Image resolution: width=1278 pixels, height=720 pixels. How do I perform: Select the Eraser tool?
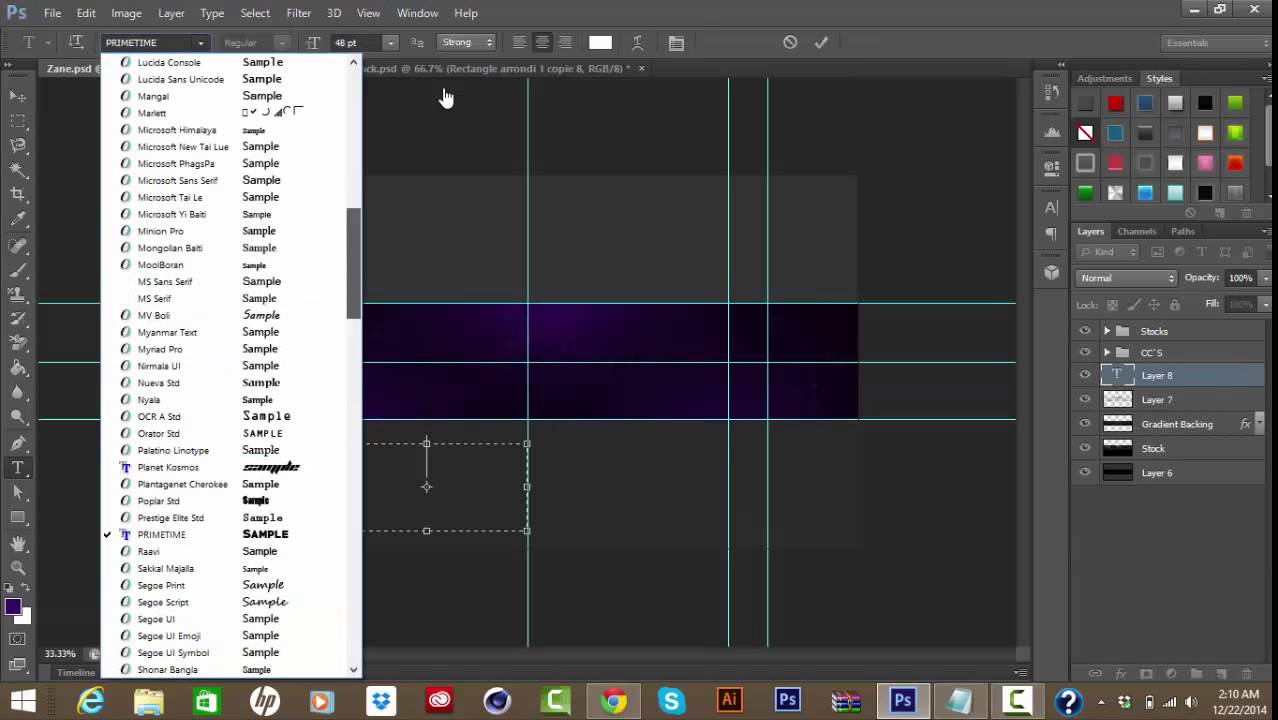coord(18,343)
